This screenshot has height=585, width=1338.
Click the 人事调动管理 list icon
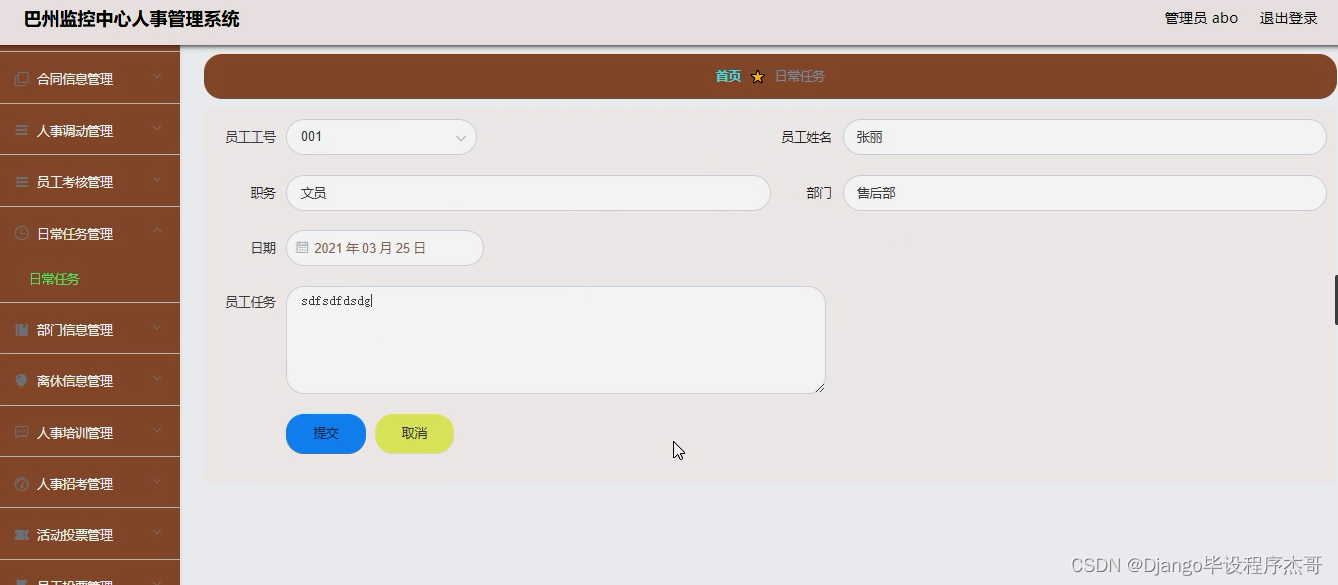click(x=22, y=131)
